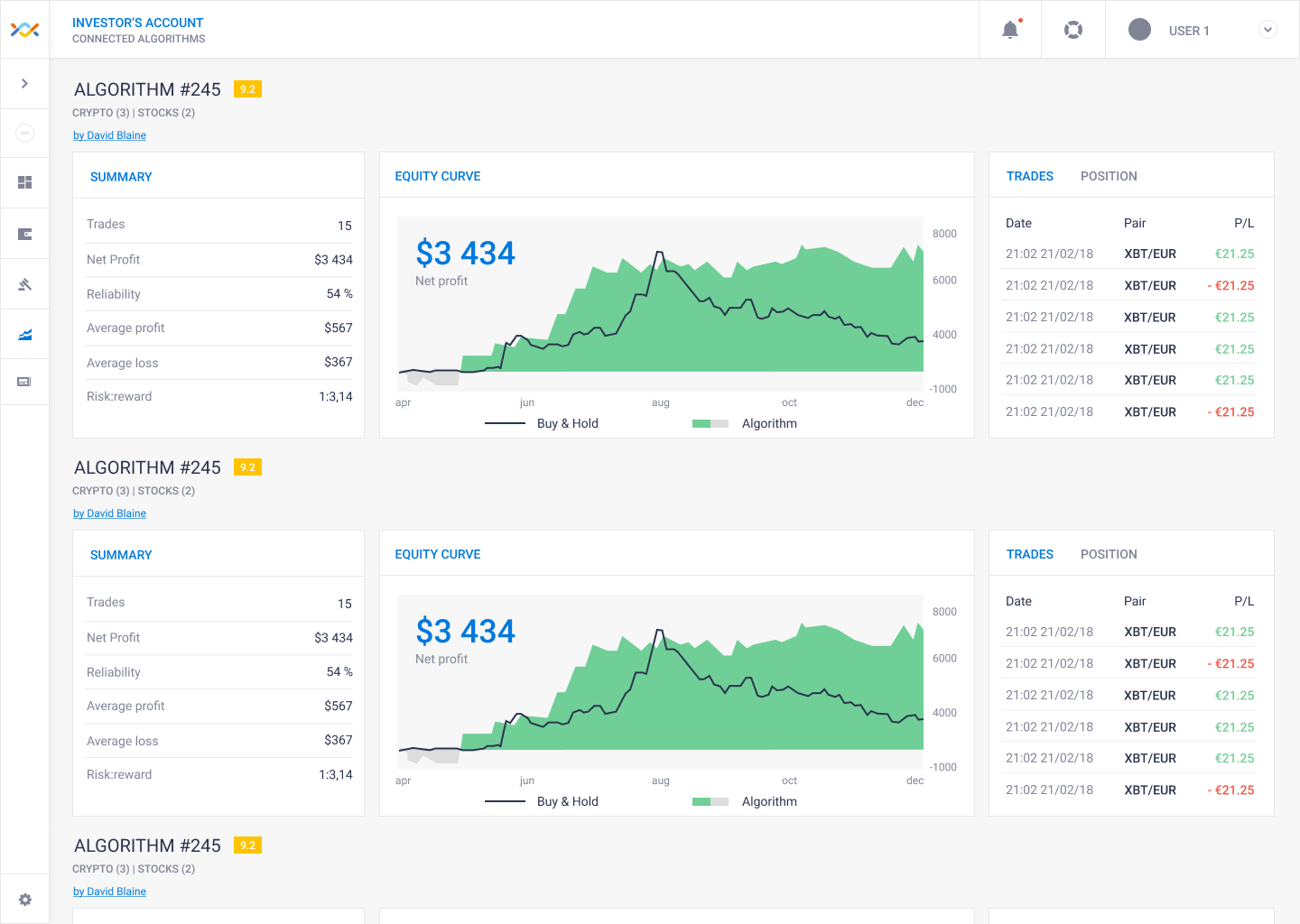The image size is (1300, 924).
Task: Click the CONNECTED ALGORITHMS subtitle
Action: [x=138, y=39]
